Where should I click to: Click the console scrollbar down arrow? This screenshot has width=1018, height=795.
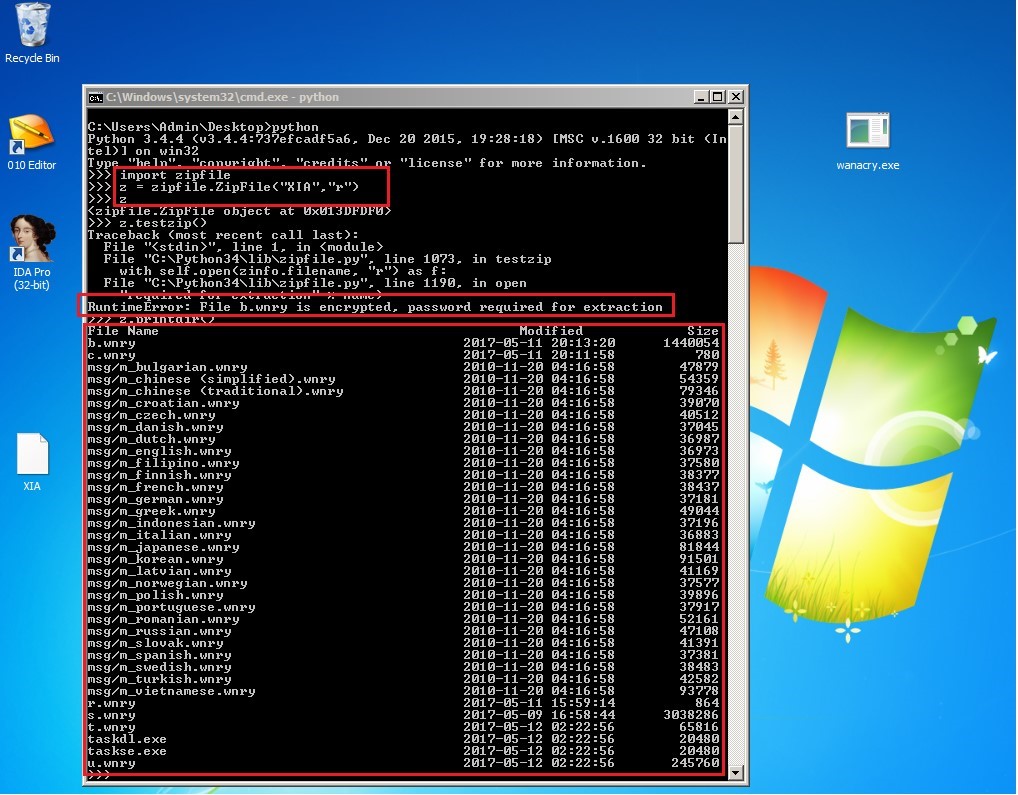(736, 773)
